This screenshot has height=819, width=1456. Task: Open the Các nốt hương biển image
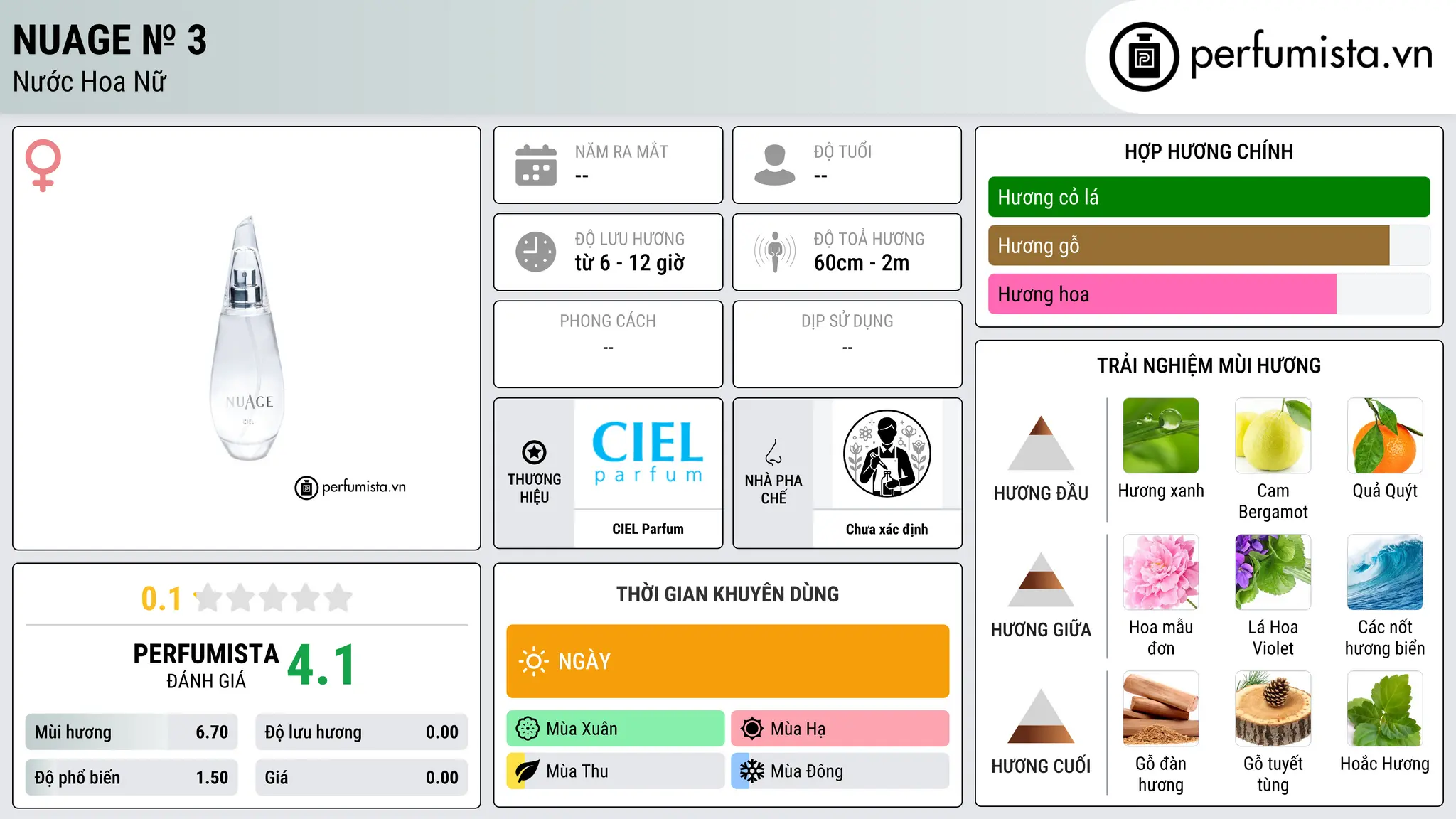(1385, 572)
